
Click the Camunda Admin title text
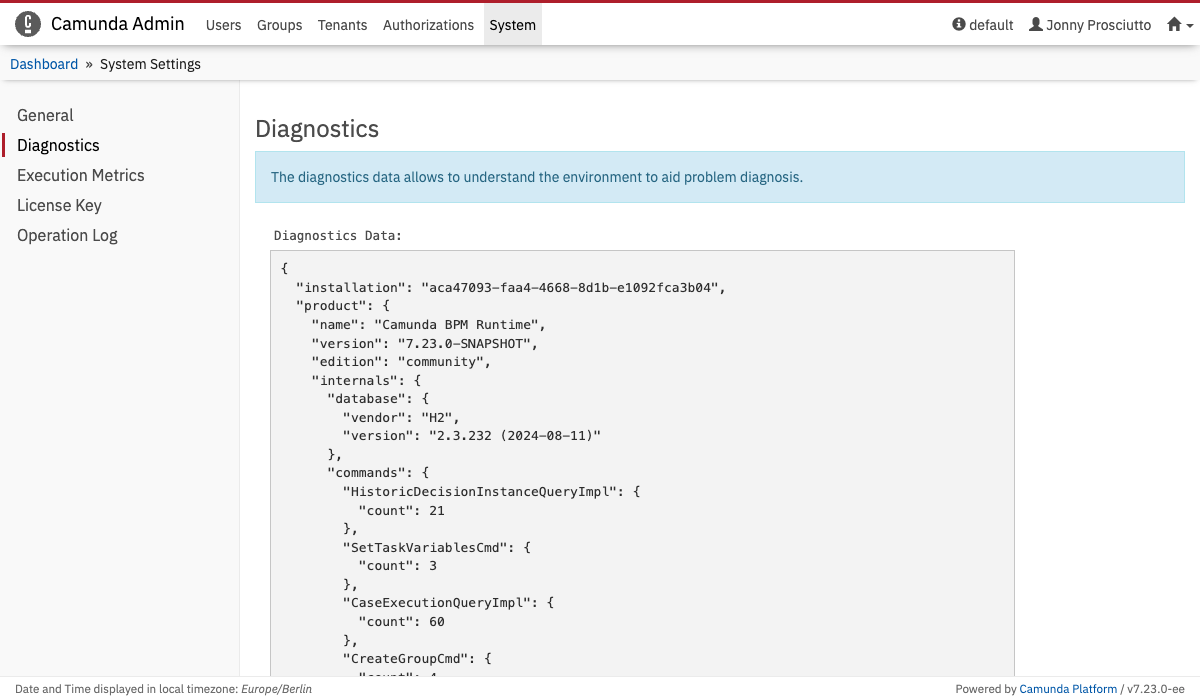[117, 24]
